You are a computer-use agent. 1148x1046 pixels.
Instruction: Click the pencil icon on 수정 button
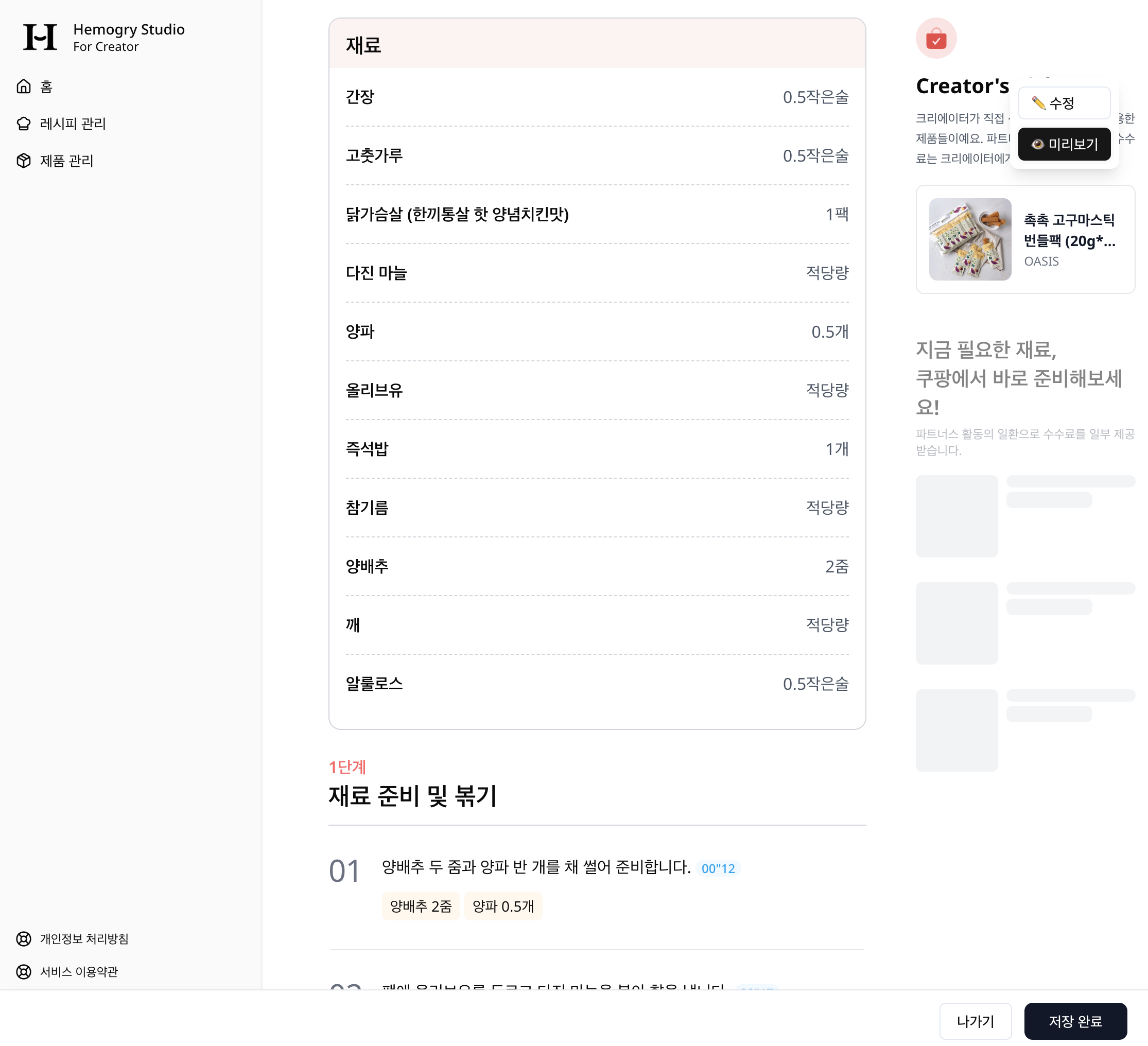click(x=1038, y=103)
